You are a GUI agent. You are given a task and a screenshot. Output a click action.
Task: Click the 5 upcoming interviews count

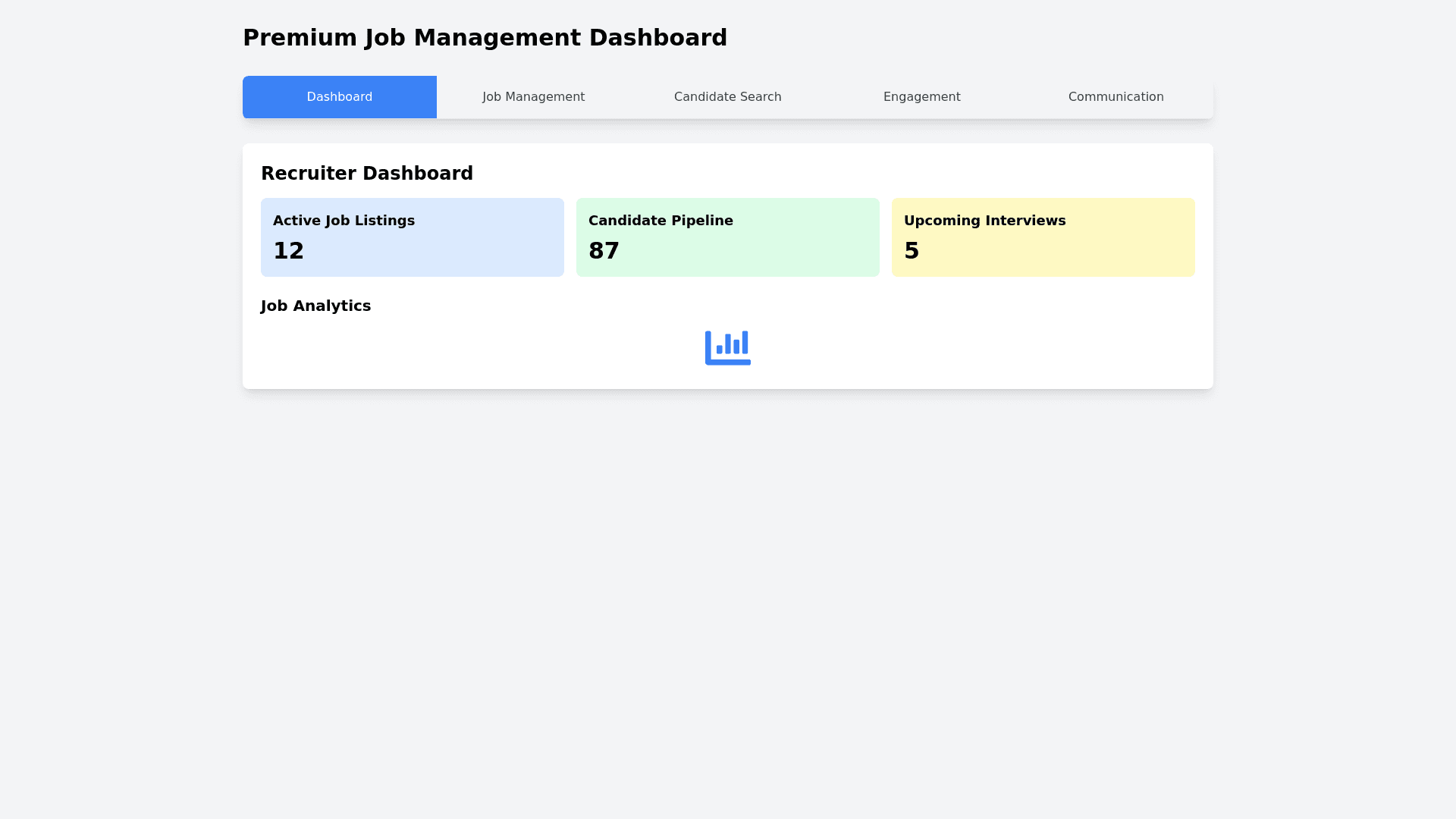pos(912,251)
